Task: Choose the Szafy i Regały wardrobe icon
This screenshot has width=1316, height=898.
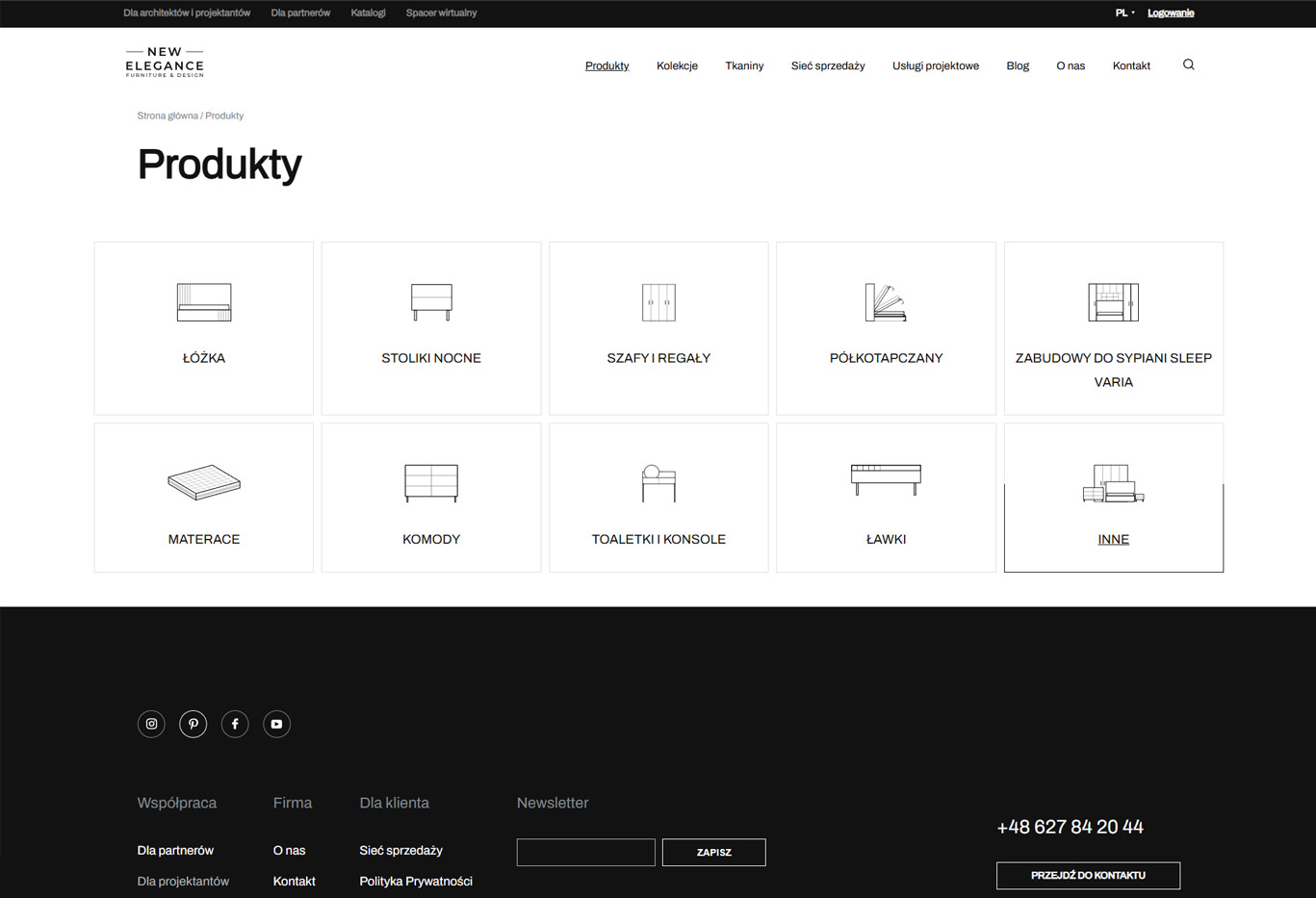Action: coord(658,302)
